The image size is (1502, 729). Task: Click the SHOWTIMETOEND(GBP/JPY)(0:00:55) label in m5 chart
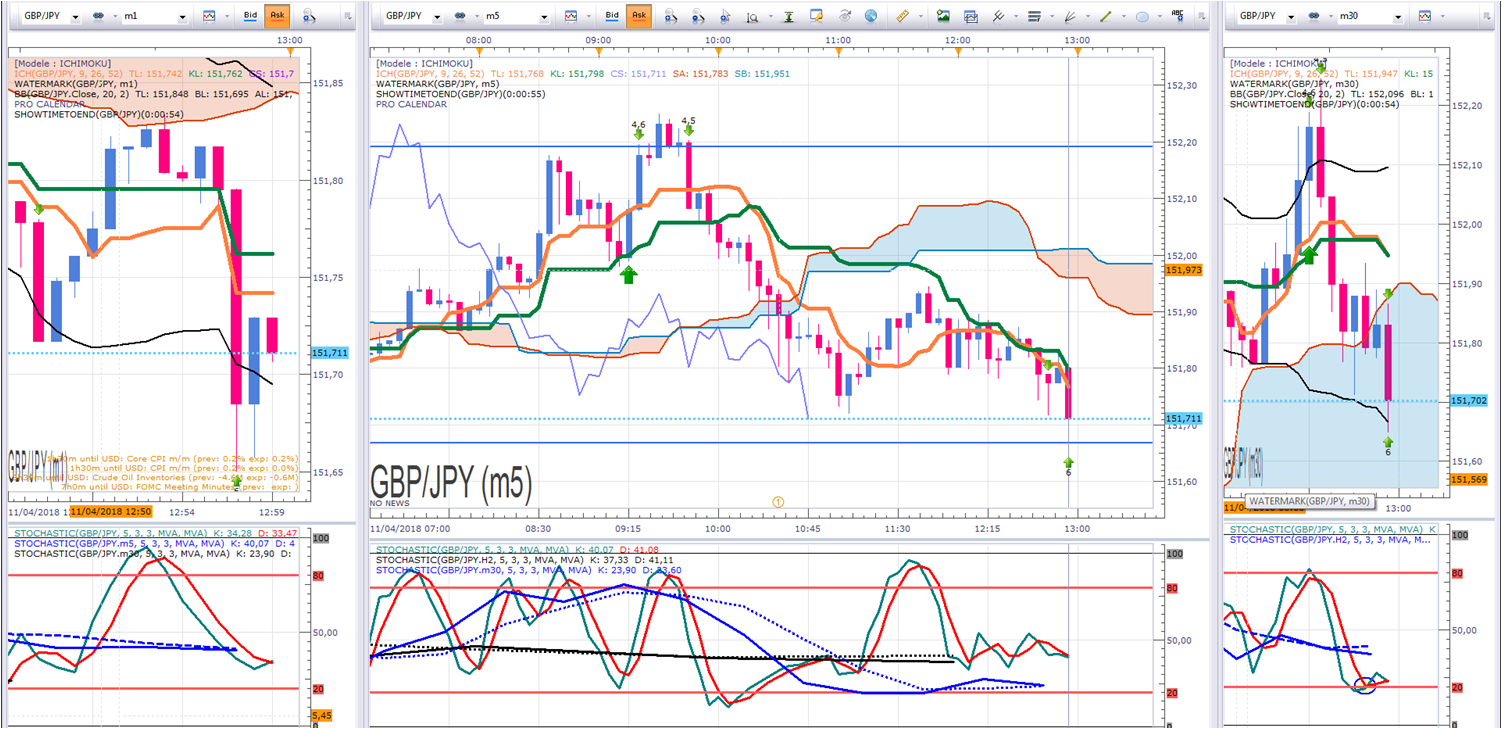point(460,94)
